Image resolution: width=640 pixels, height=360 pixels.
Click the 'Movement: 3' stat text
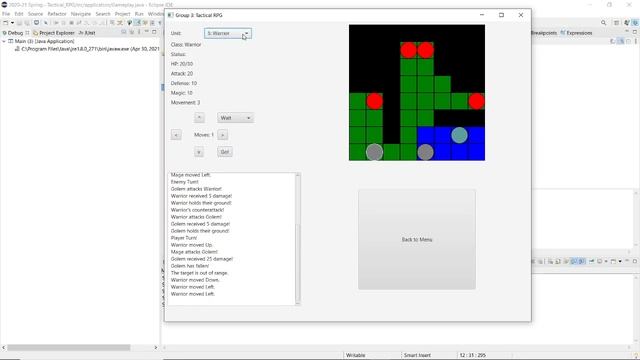click(185, 102)
